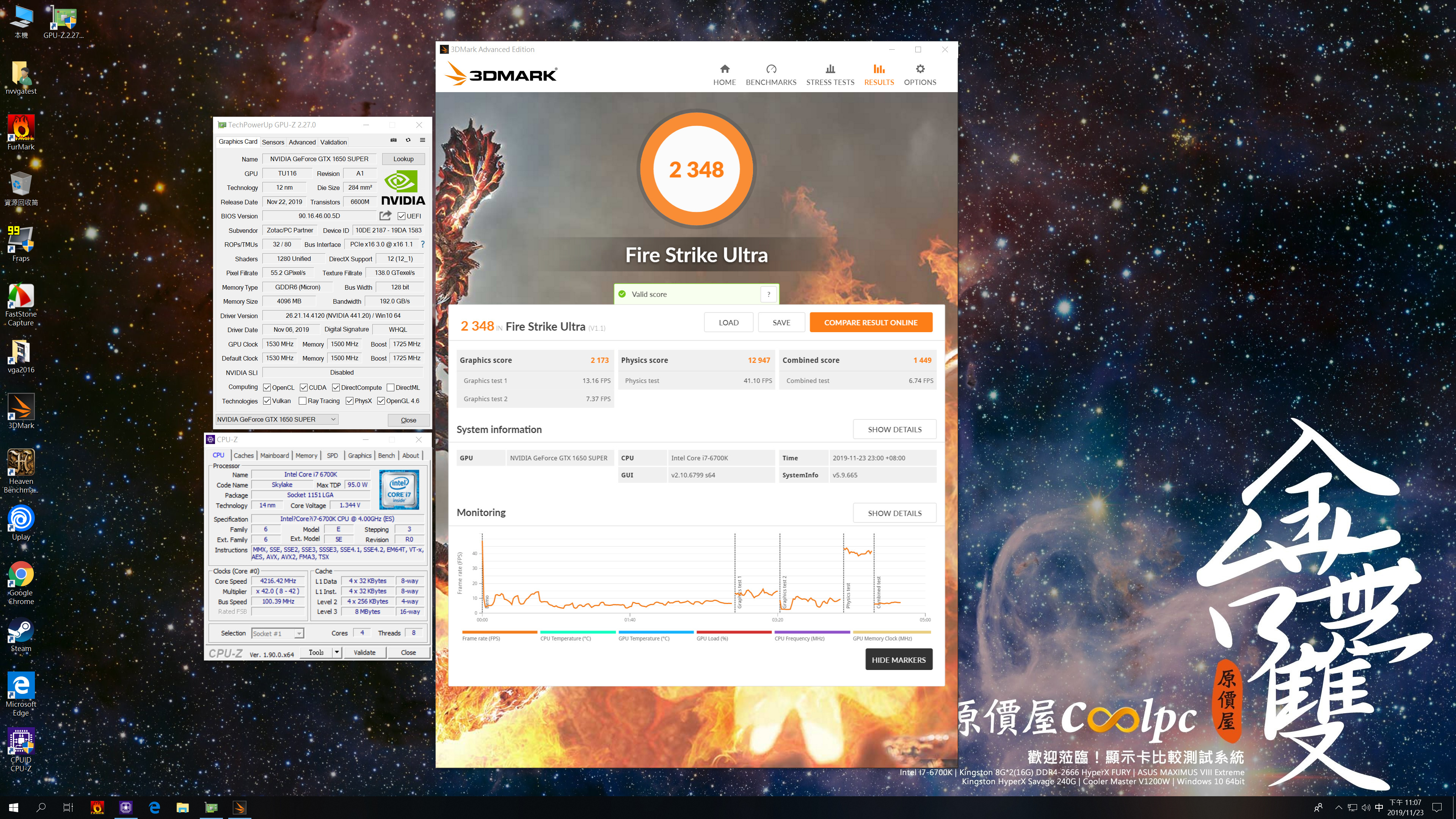Show hidden system tray icons chevron
The image size is (1456, 819).
coord(1338,808)
